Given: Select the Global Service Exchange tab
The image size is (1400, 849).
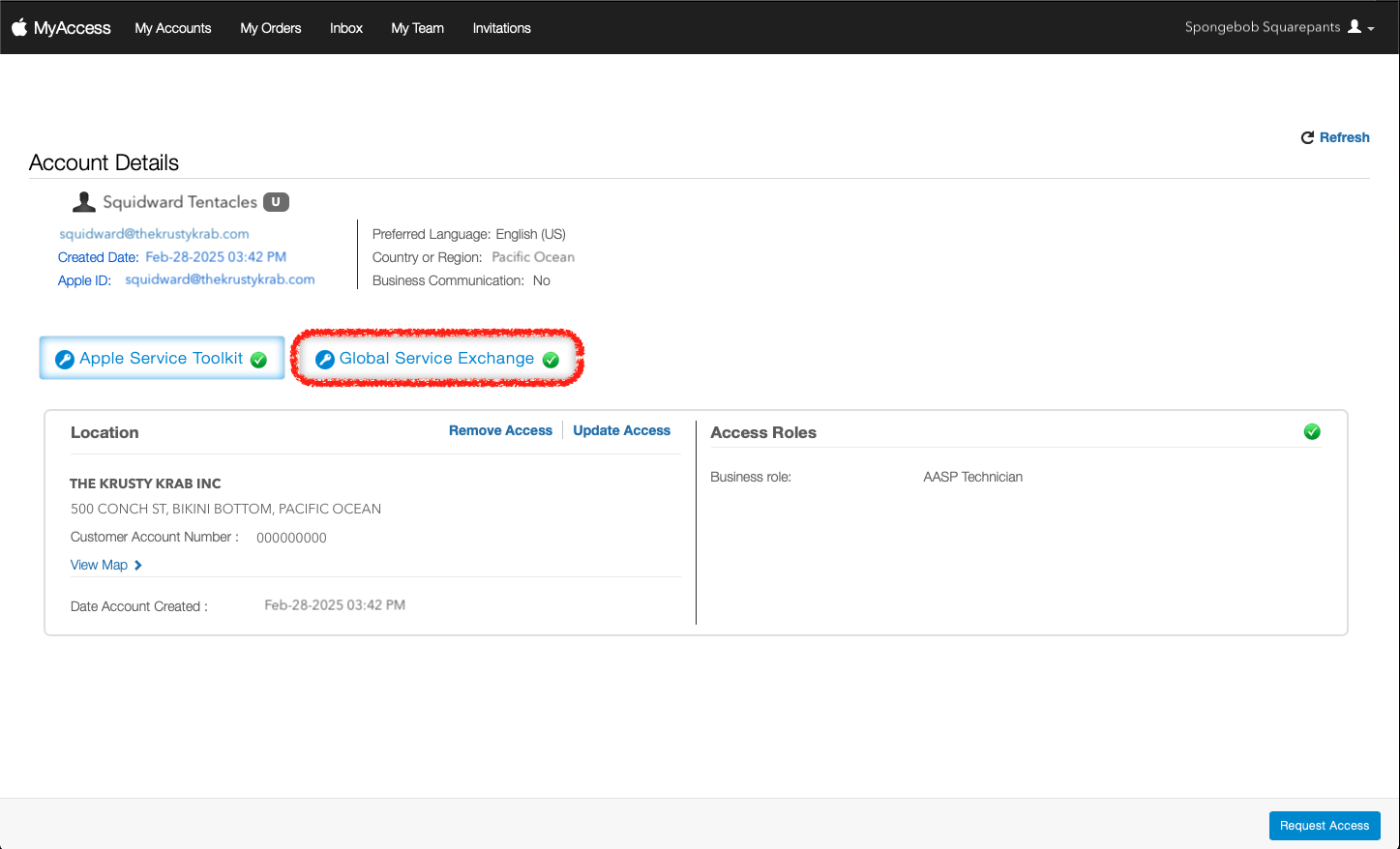Looking at the screenshot, I should 437,358.
